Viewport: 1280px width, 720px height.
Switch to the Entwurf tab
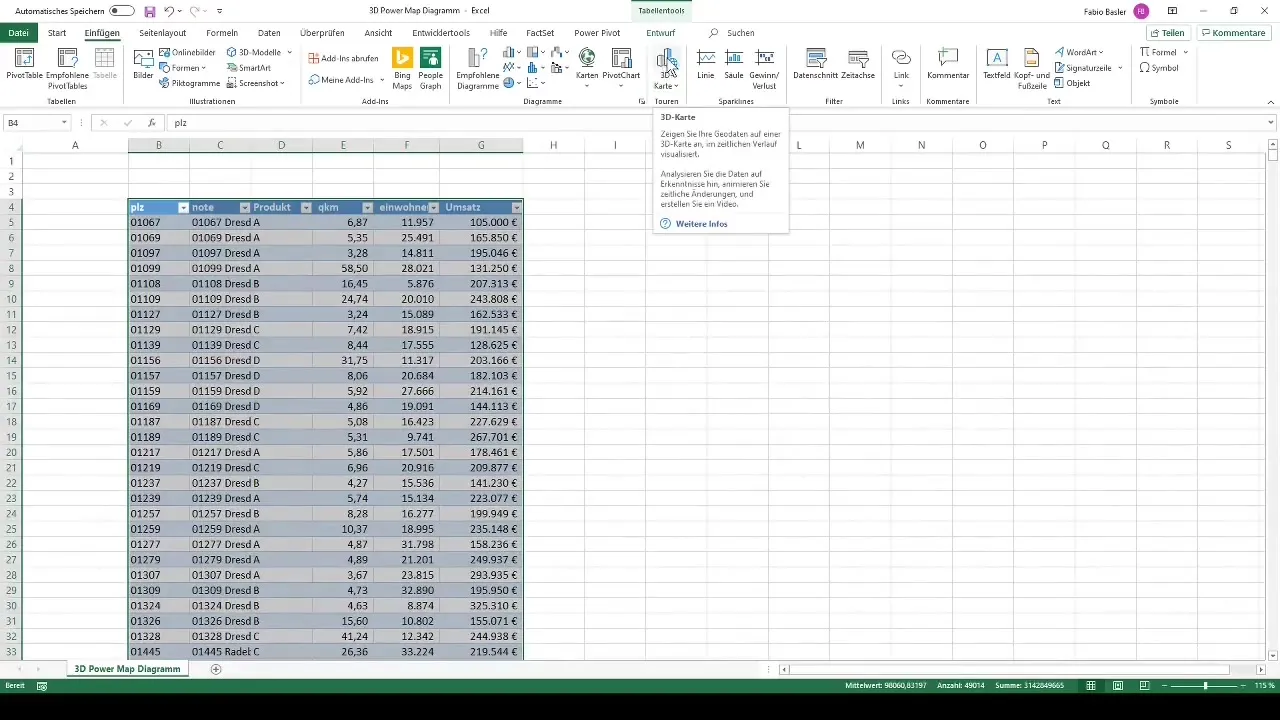[660, 33]
